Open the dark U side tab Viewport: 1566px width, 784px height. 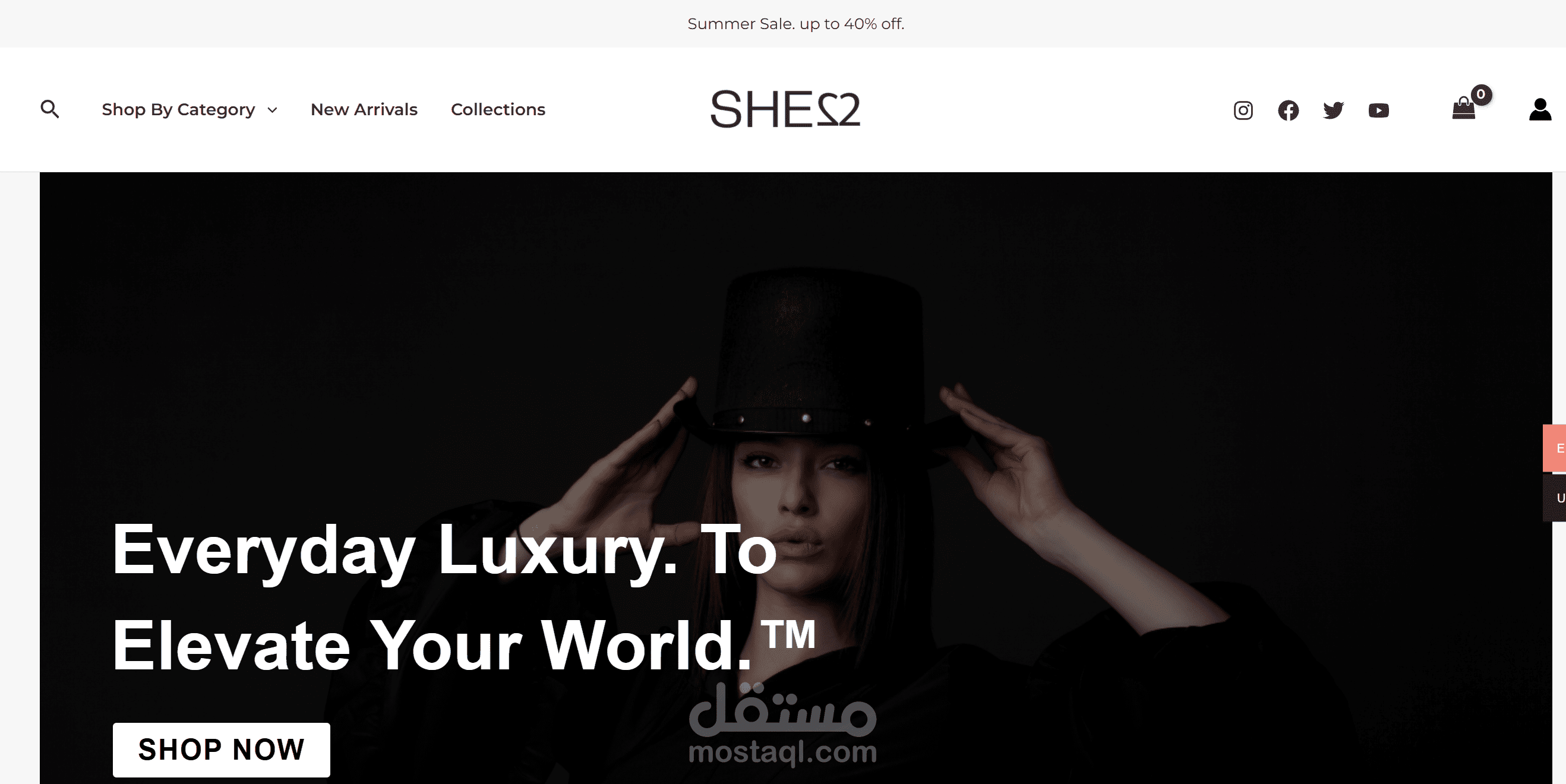1555,498
